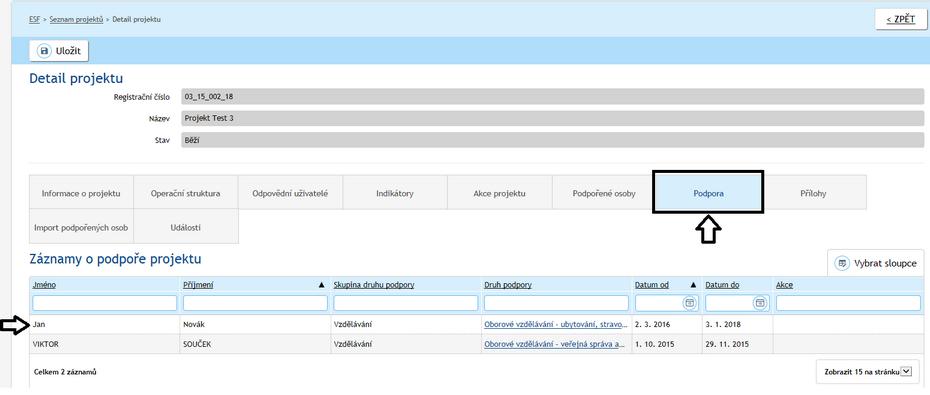Open the Zobrazit 15 na stránku dropdown

click(906, 372)
